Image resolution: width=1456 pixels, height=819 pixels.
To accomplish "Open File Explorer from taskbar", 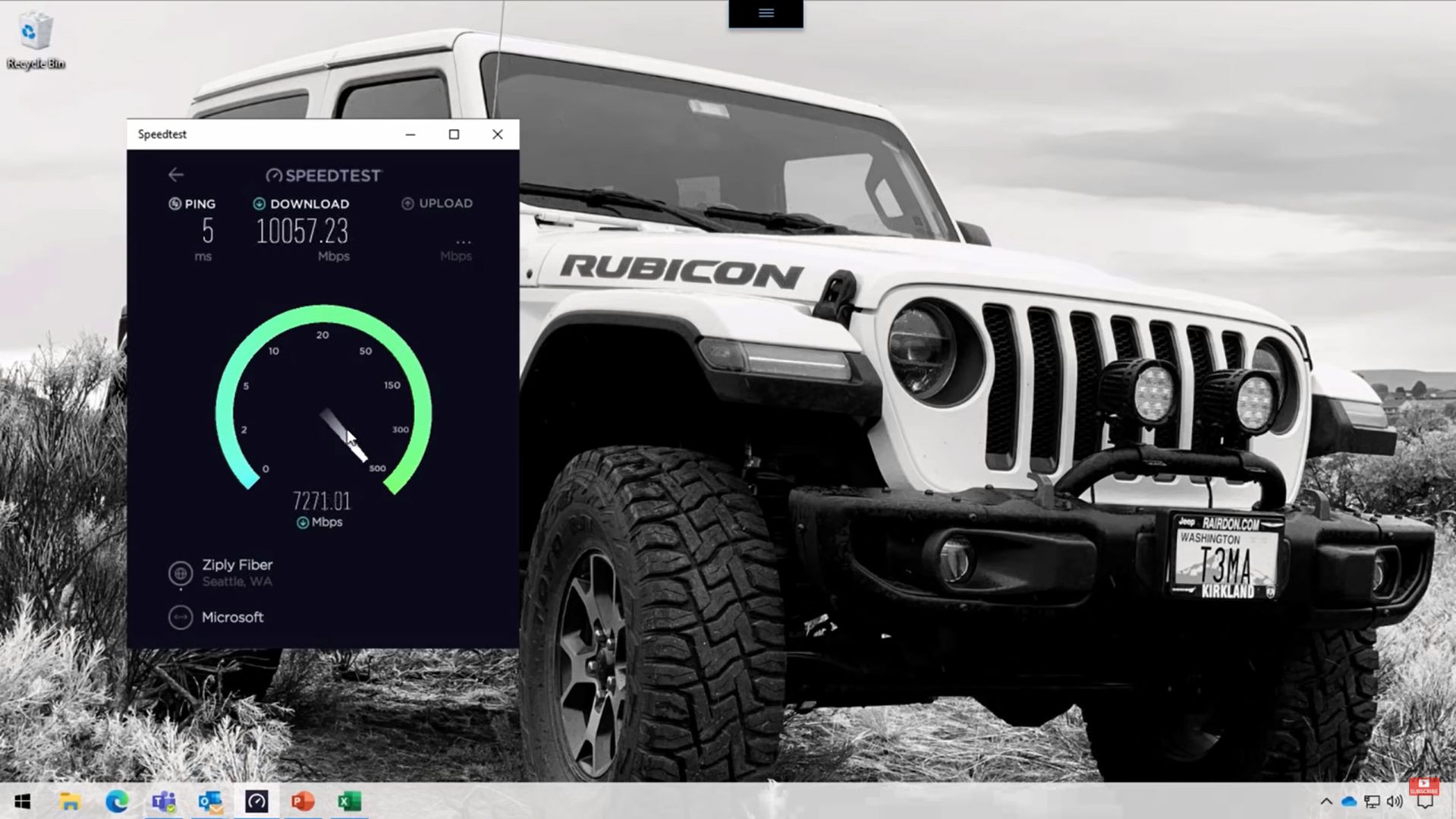I will click(70, 802).
